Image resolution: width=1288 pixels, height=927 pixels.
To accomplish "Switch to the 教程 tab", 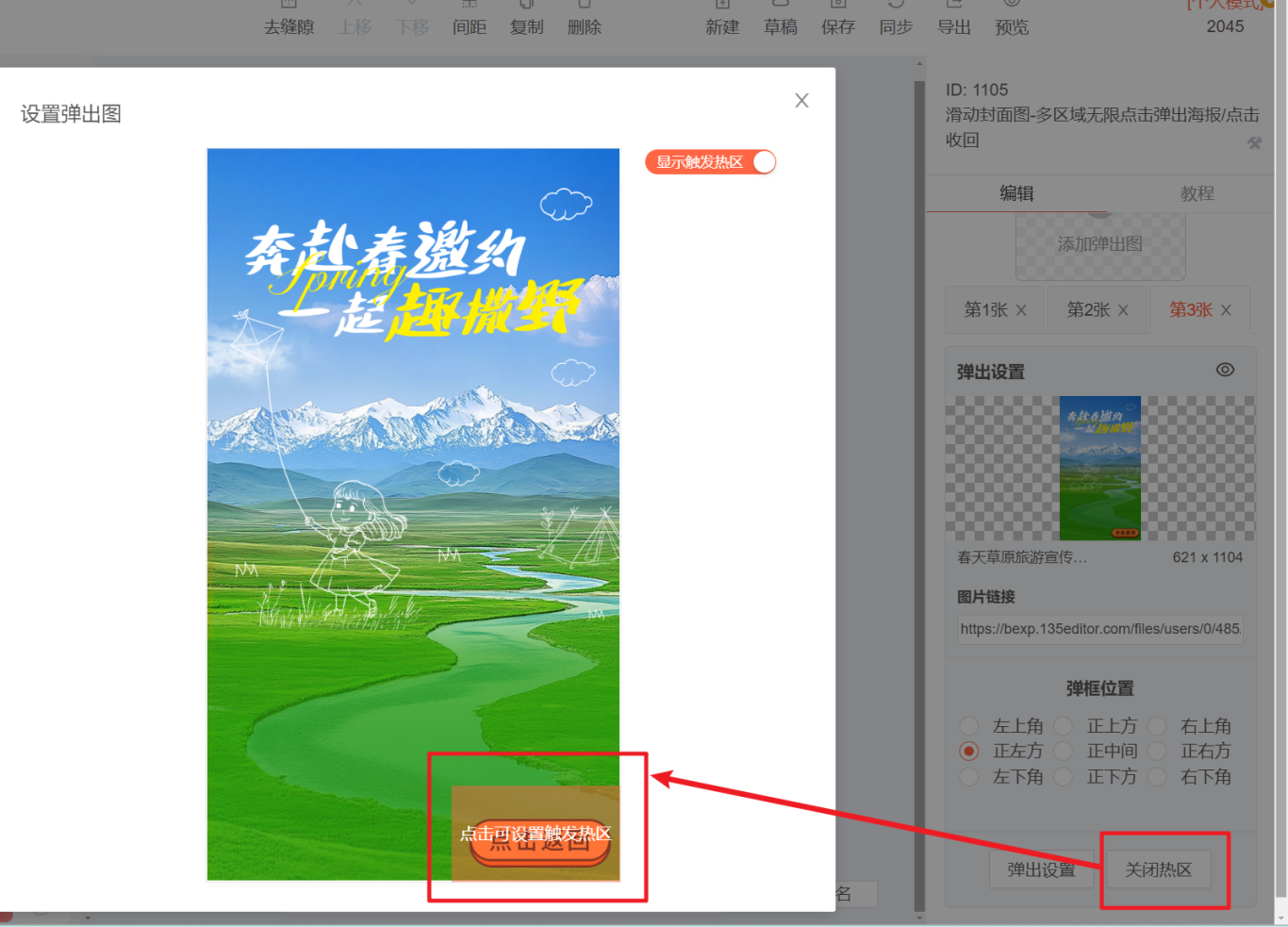I will click(x=1197, y=193).
